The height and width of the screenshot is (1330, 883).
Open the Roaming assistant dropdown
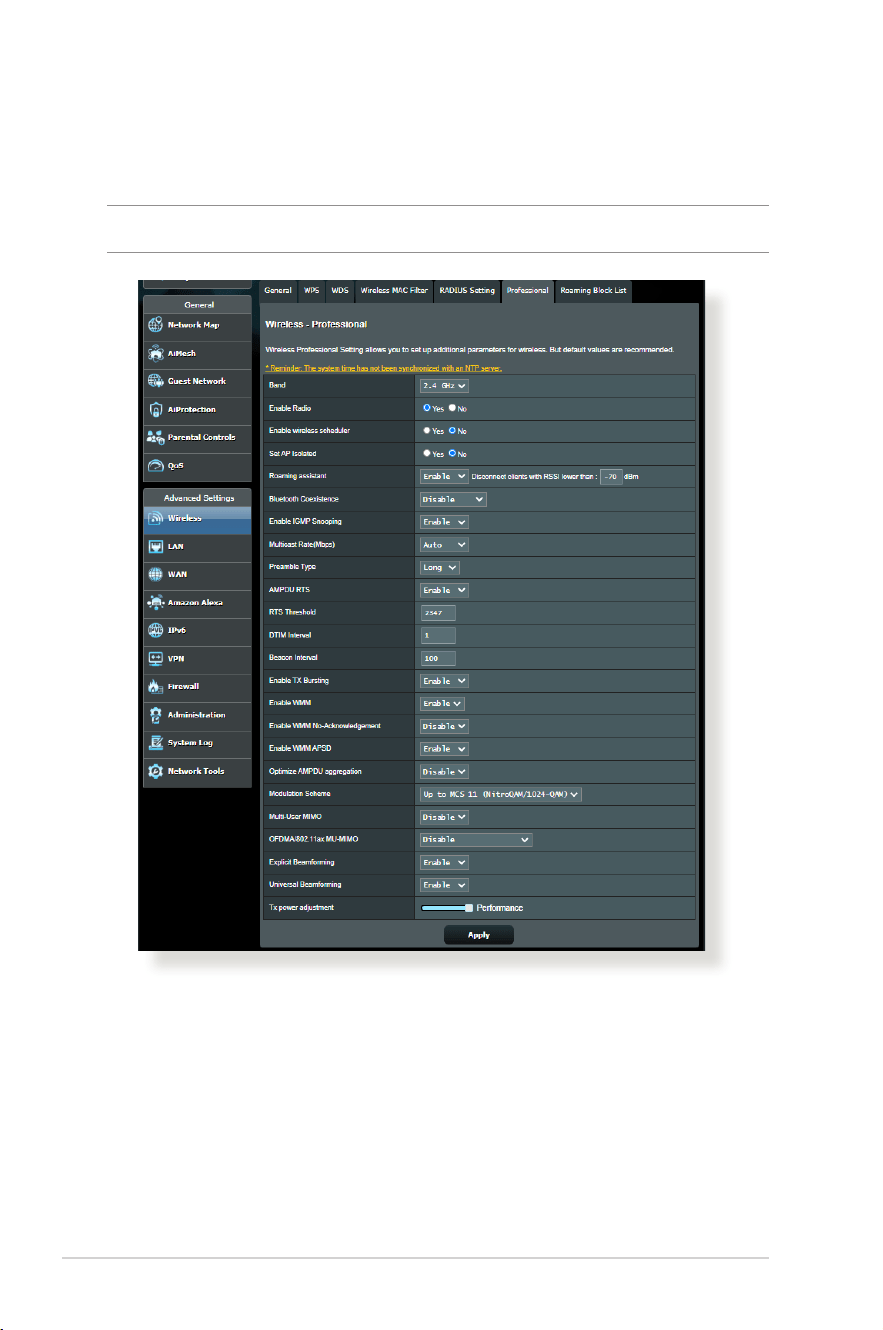pos(444,476)
